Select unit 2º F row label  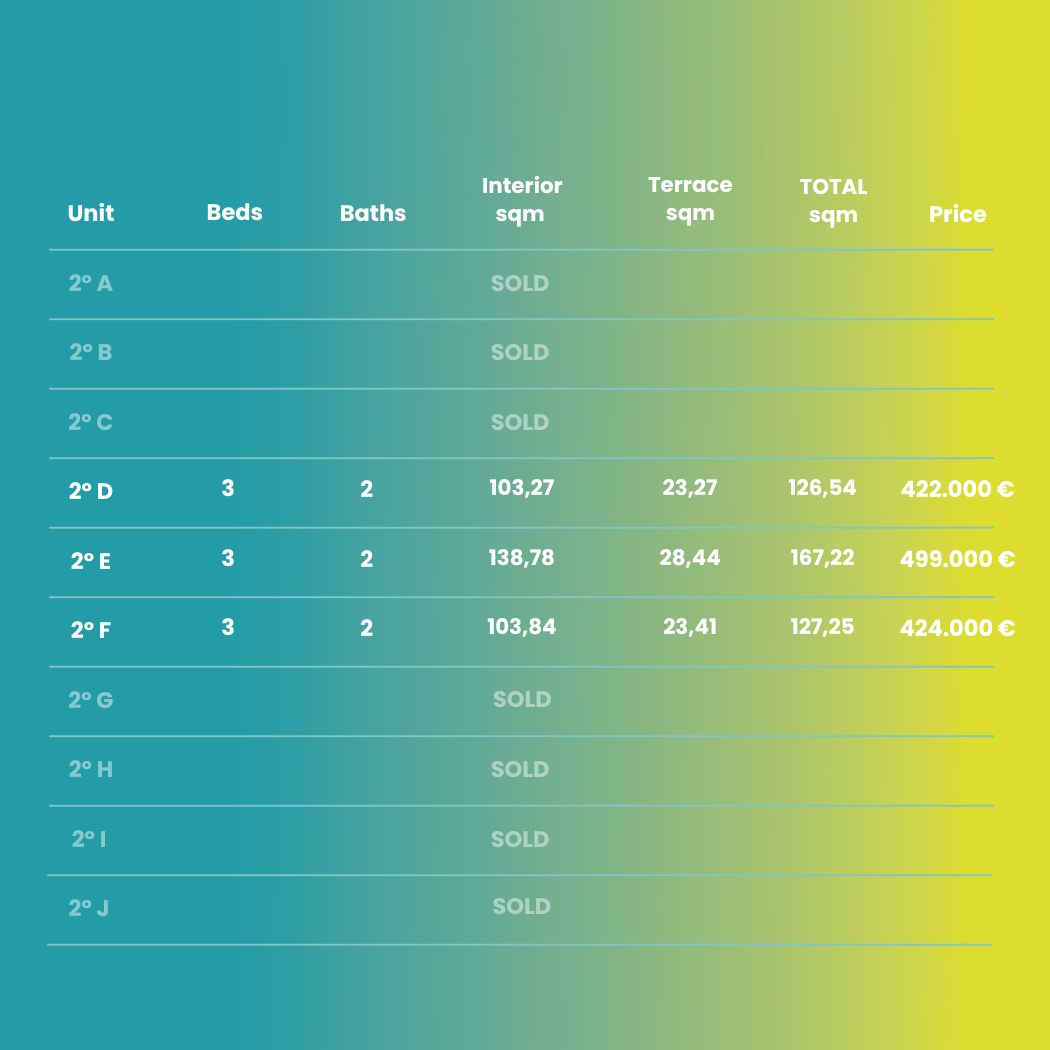click(x=90, y=629)
